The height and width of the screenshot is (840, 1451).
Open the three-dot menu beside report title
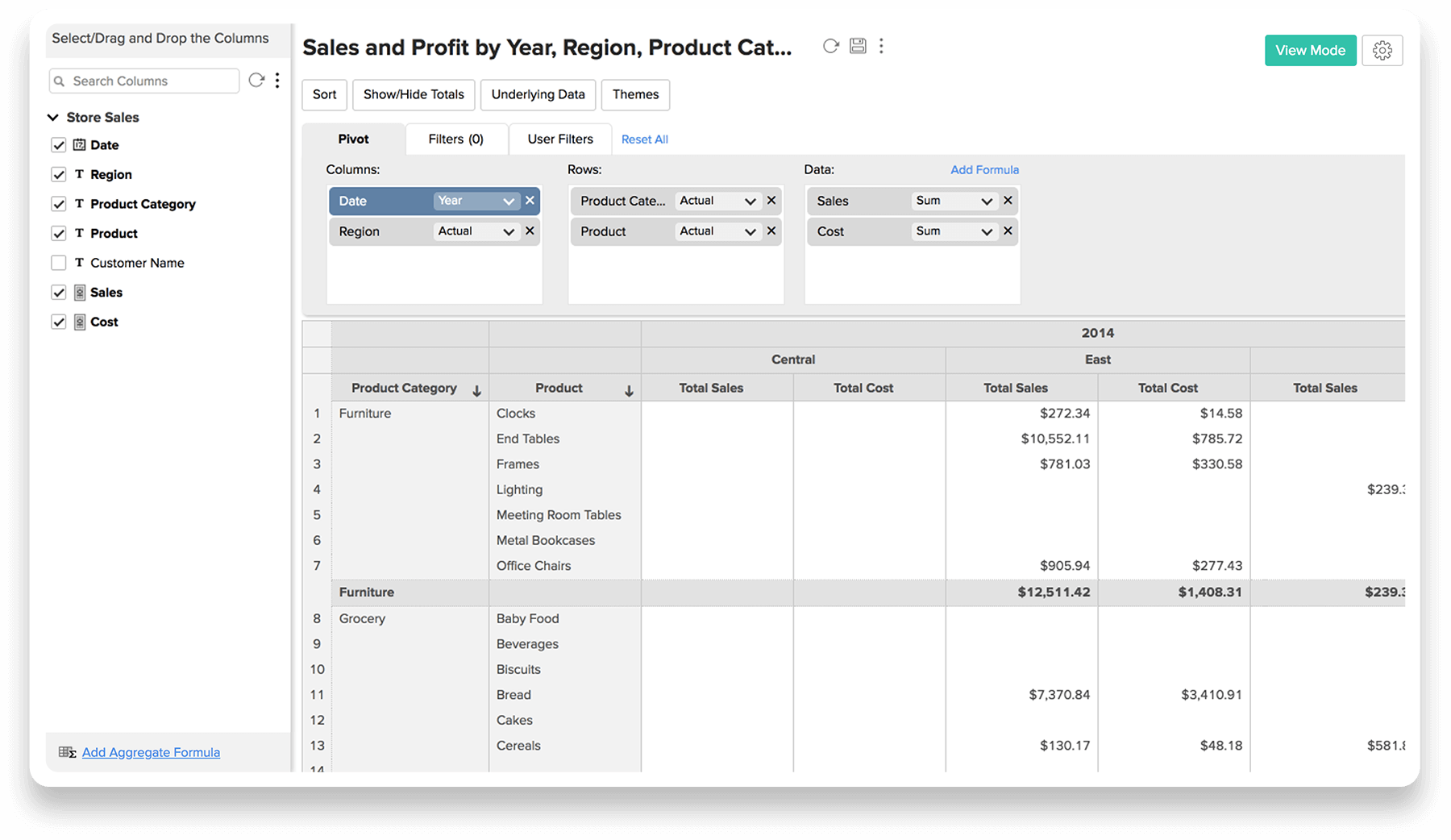[881, 46]
